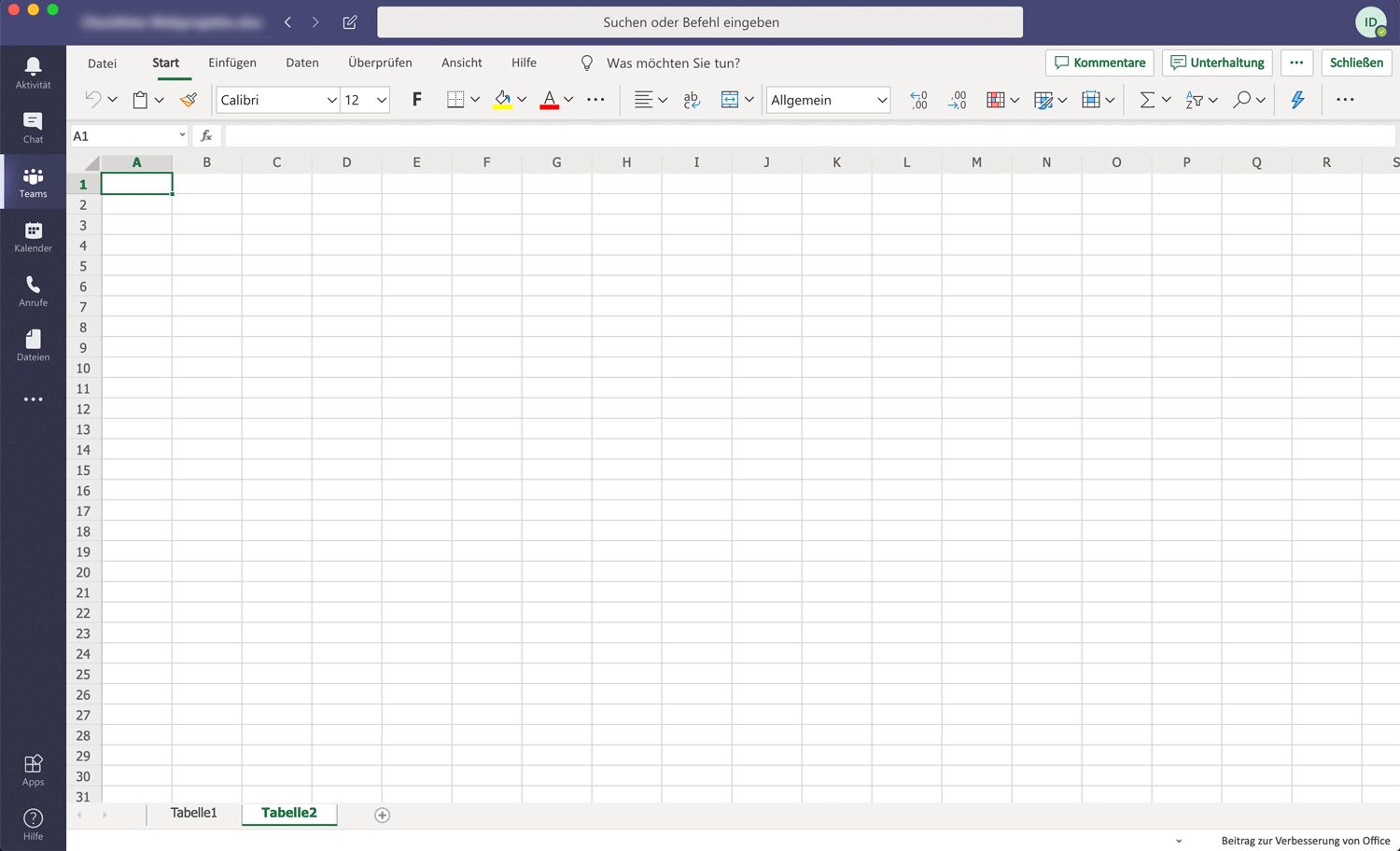Open Hilfe at the sidebar bottom
Viewport: 1400px width, 851px height.
33,824
